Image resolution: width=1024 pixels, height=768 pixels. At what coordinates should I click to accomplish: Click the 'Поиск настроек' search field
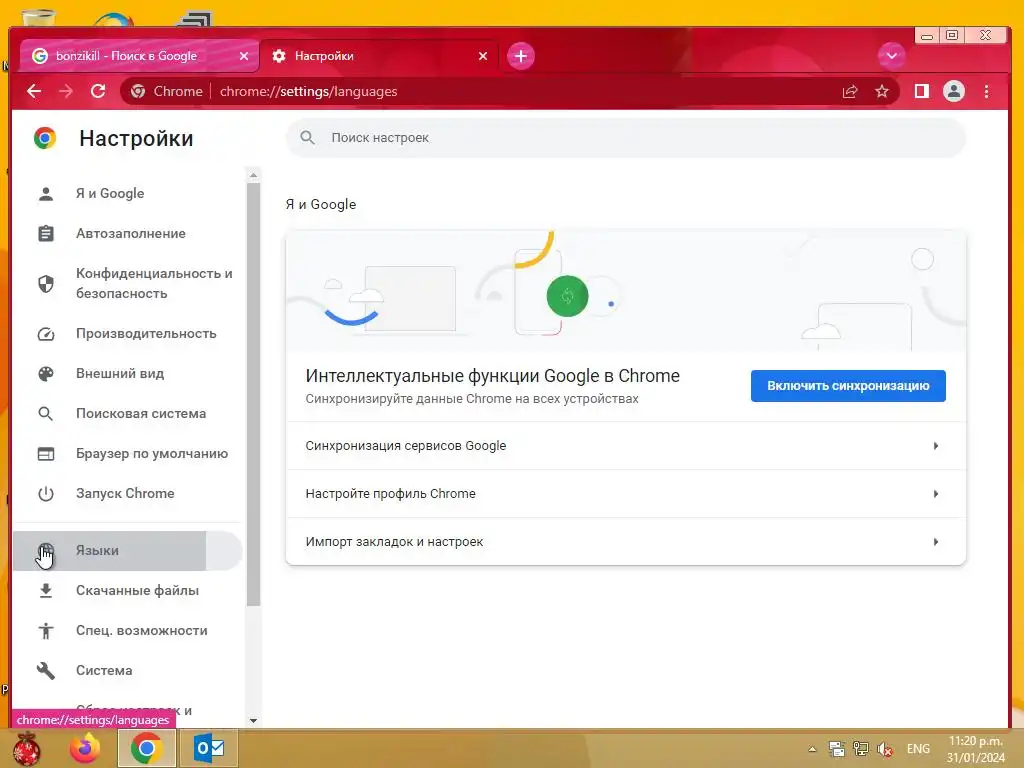click(x=625, y=138)
